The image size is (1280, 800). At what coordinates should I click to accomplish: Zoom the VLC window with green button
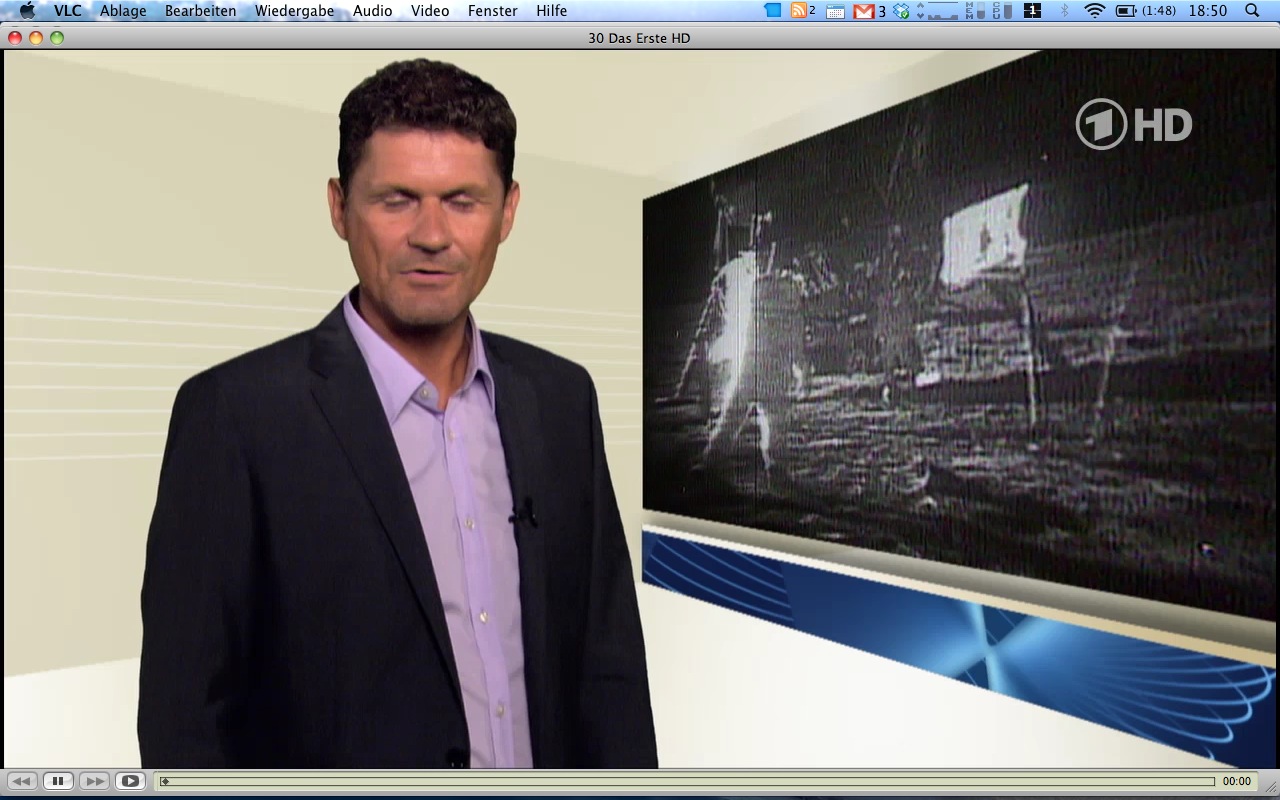[x=57, y=38]
